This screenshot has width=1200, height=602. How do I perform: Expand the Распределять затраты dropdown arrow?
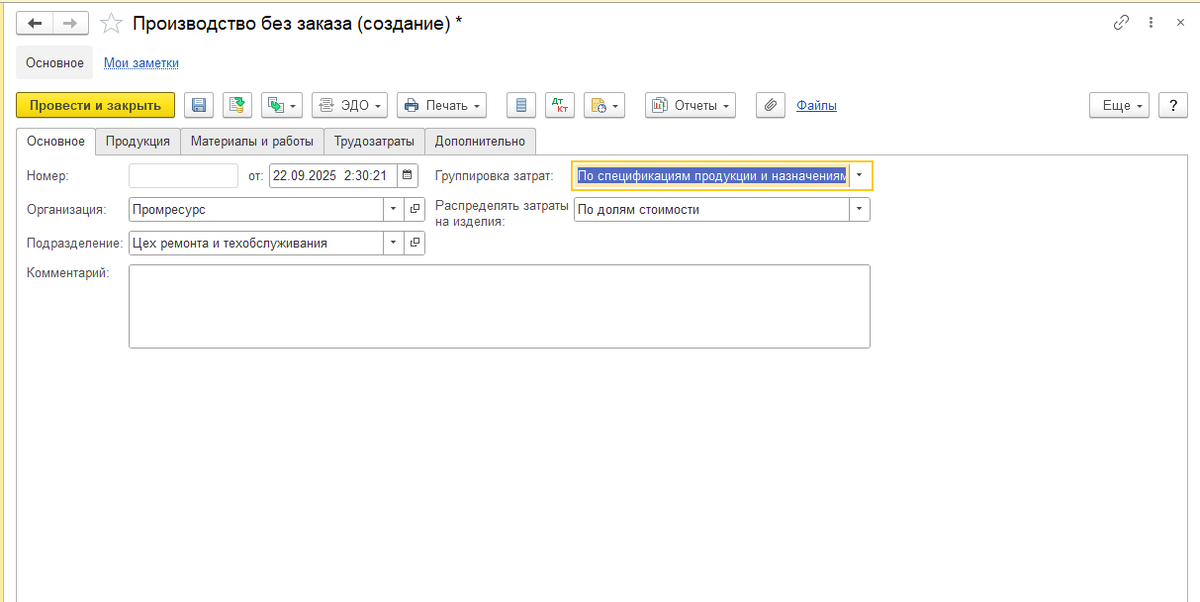860,210
